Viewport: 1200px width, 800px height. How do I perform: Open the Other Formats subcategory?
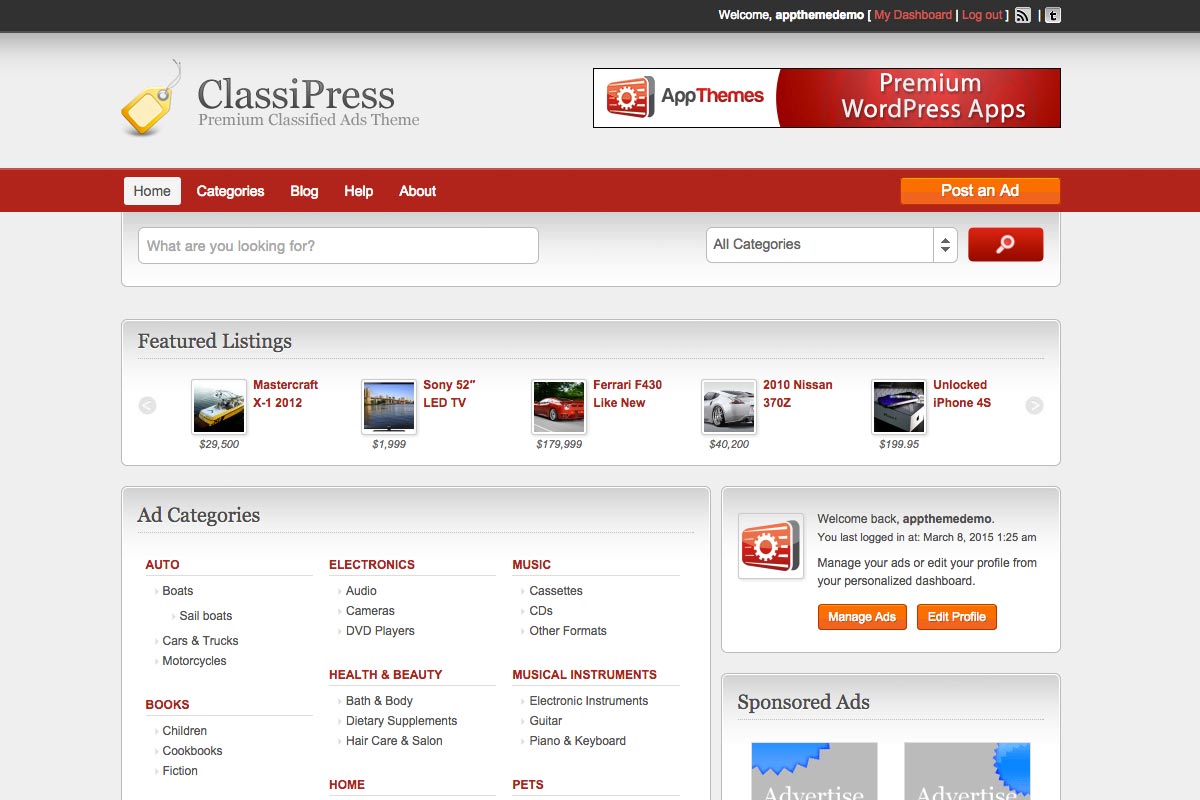point(568,631)
